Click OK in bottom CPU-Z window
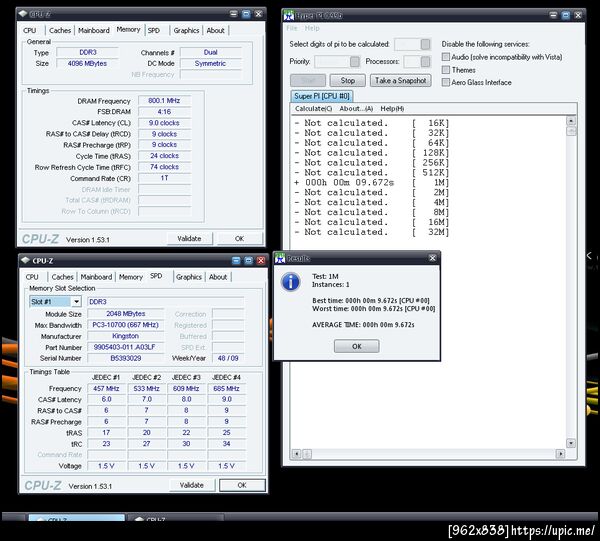The image size is (600, 541). 242,485
